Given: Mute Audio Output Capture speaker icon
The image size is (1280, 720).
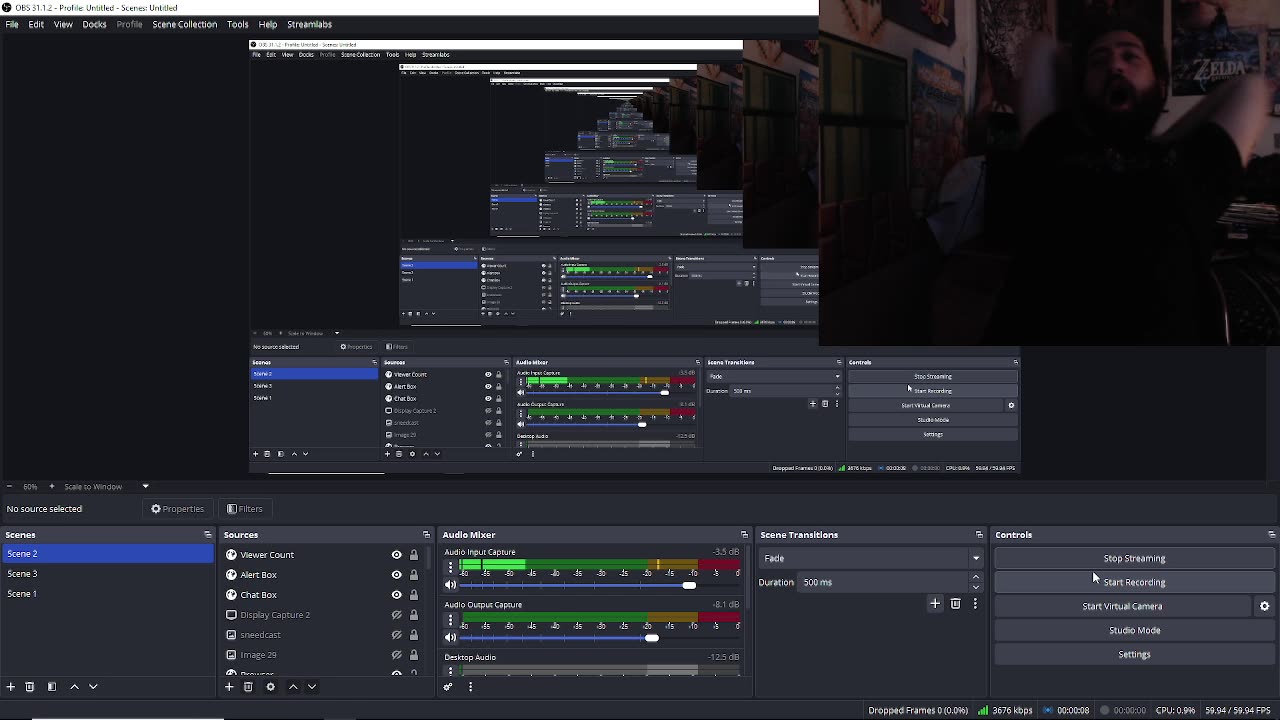Looking at the screenshot, I should click(450, 638).
